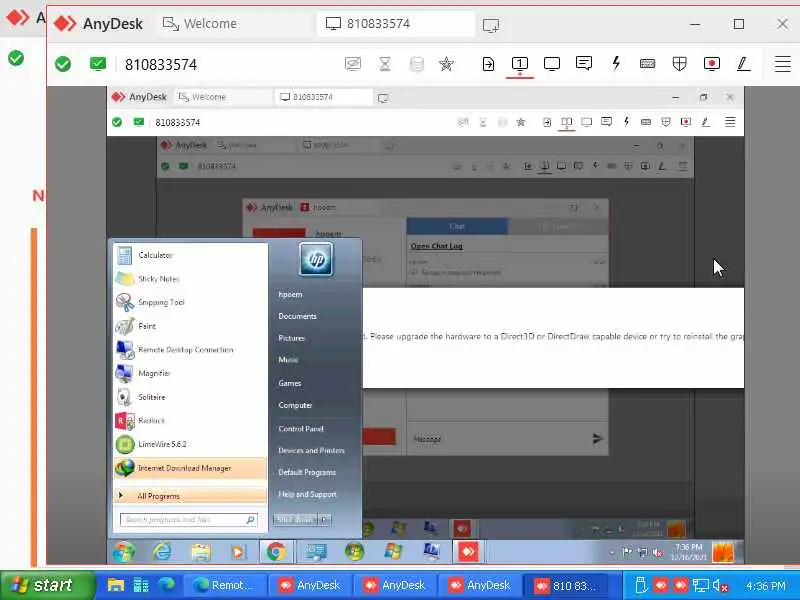The width and height of the screenshot is (800, 600).
Task: Click the lightning Actions icon in outer toolbar
Action: tap(616, 63)
